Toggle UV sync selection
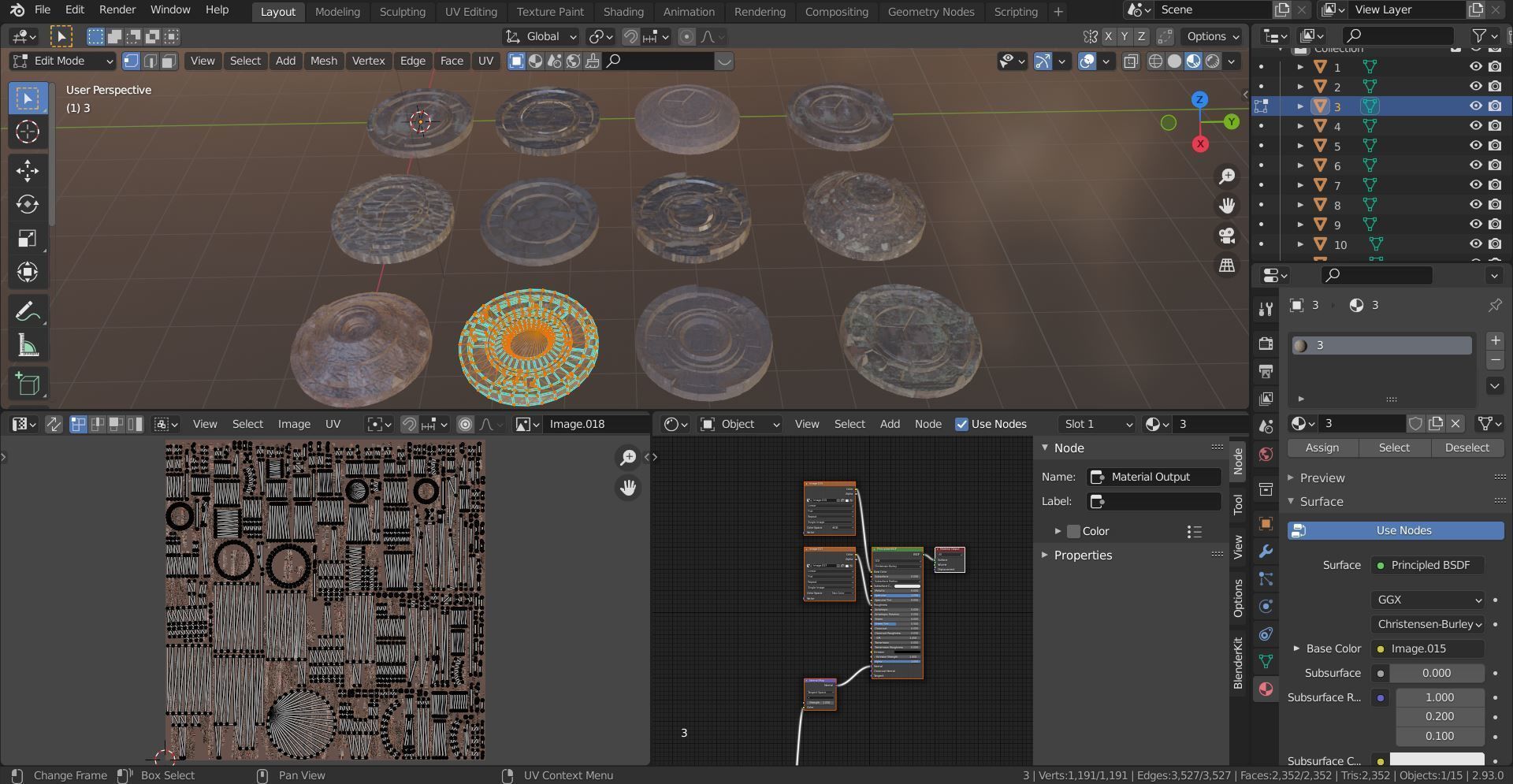The height and width of the screenshot is (784, 1513). [54, 425]
